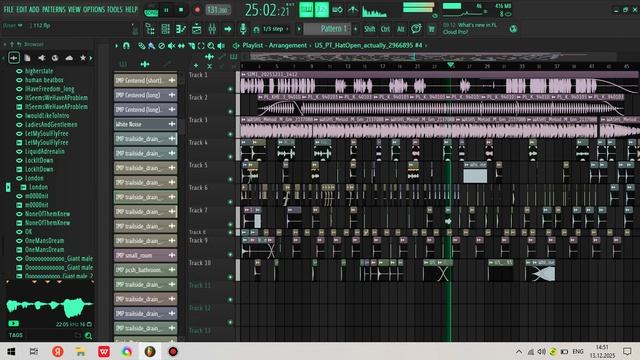Screen dimensions: 640x360
Task: Open the shopping cart icon
Action: (x=431, y=29)
